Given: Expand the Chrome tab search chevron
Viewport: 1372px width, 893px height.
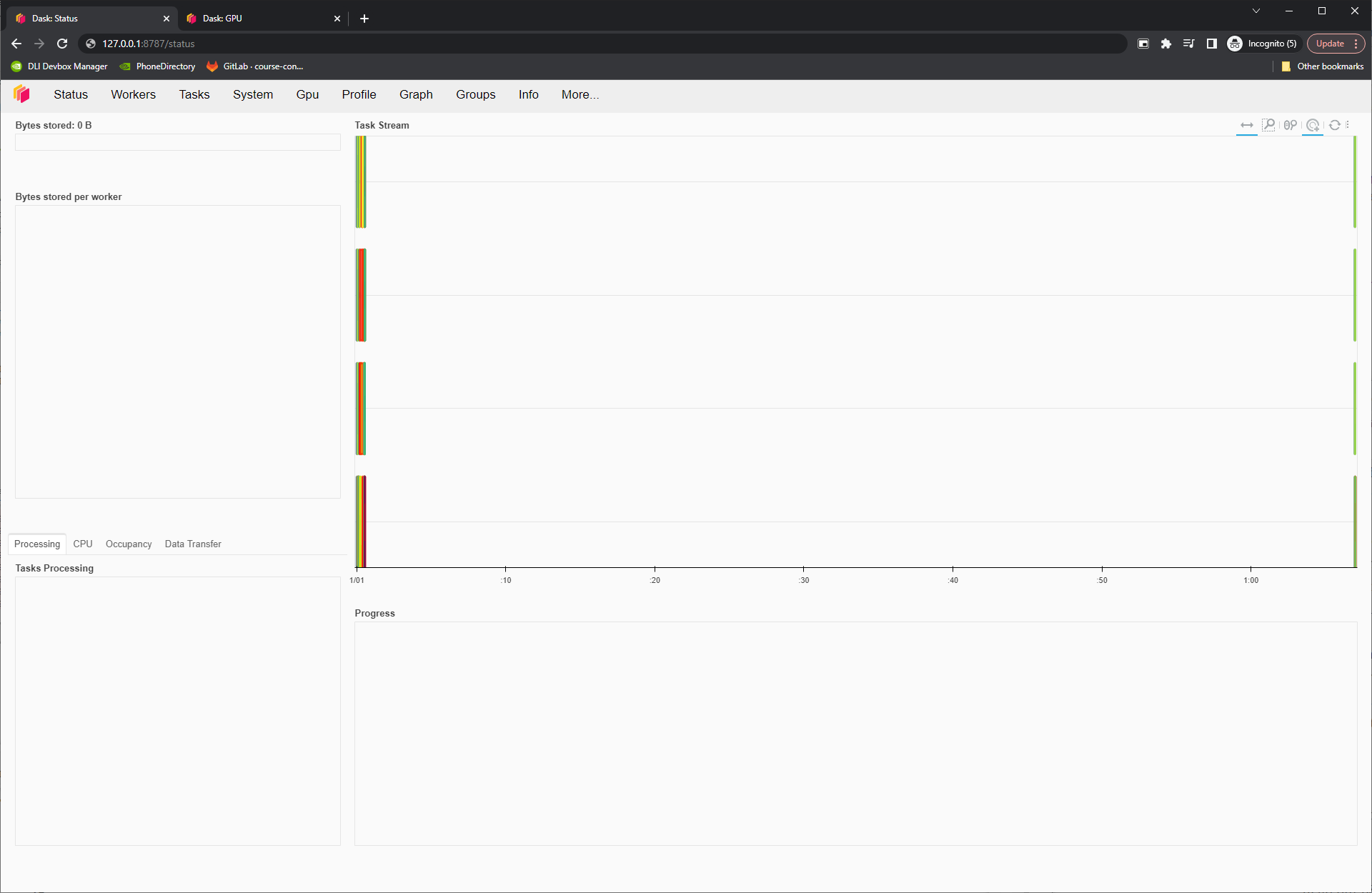Looking at the screenshot, I should tap(1256, 11).
